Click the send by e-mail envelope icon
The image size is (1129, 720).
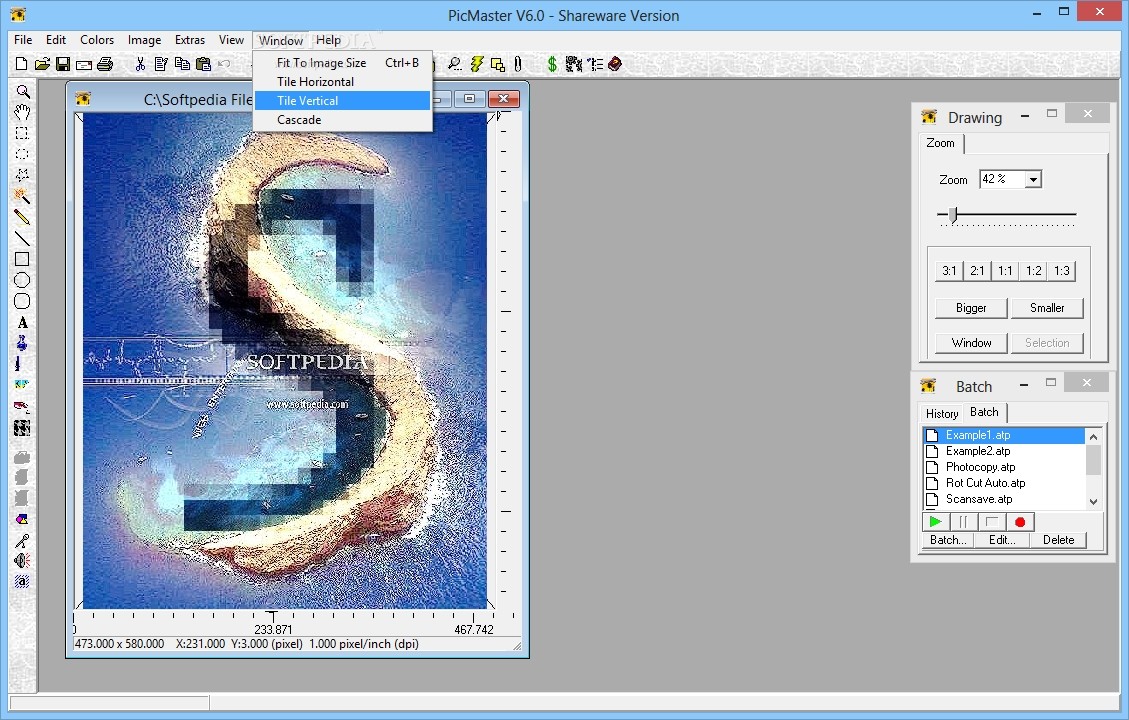84,65
